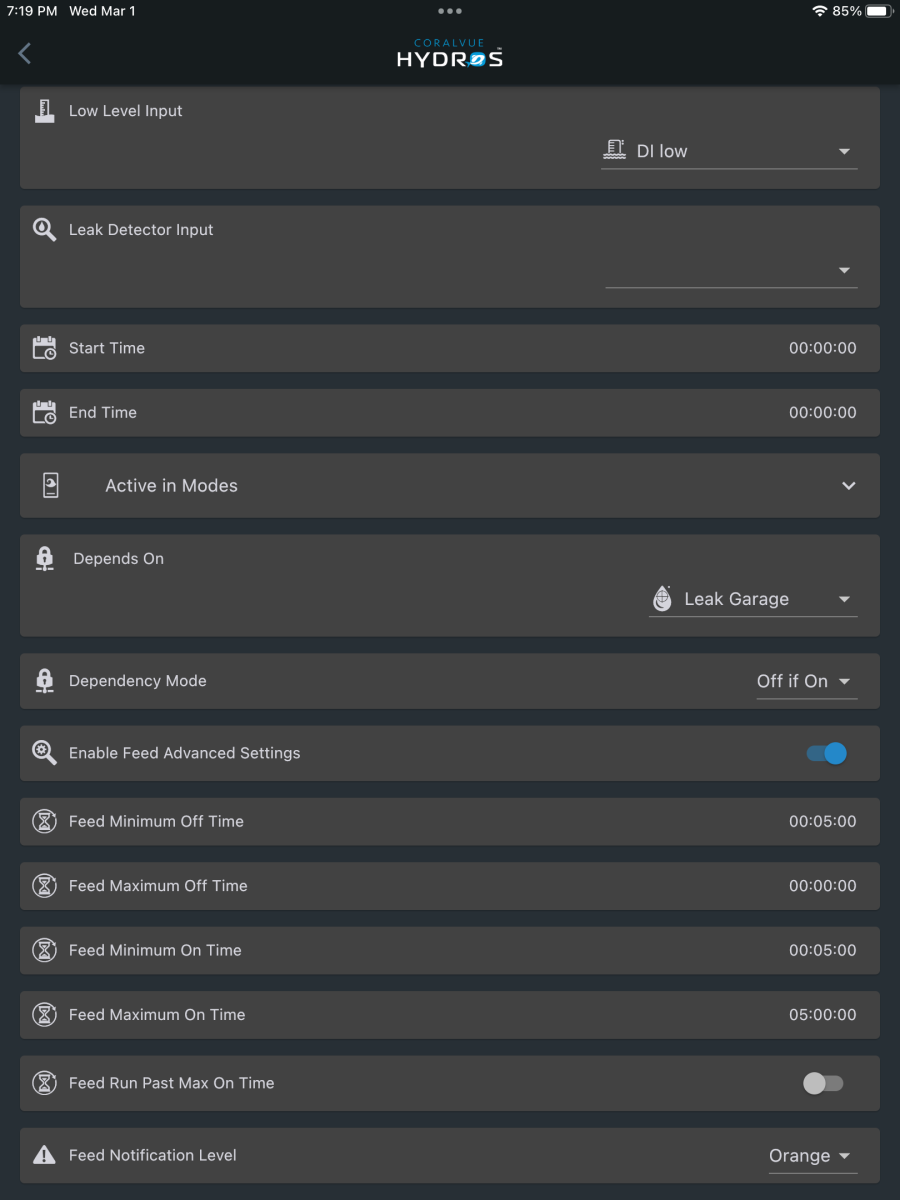Click the Feed Minimum Off Time hourglass icon
Screen dimensions: 900x1200
(44, 821)
